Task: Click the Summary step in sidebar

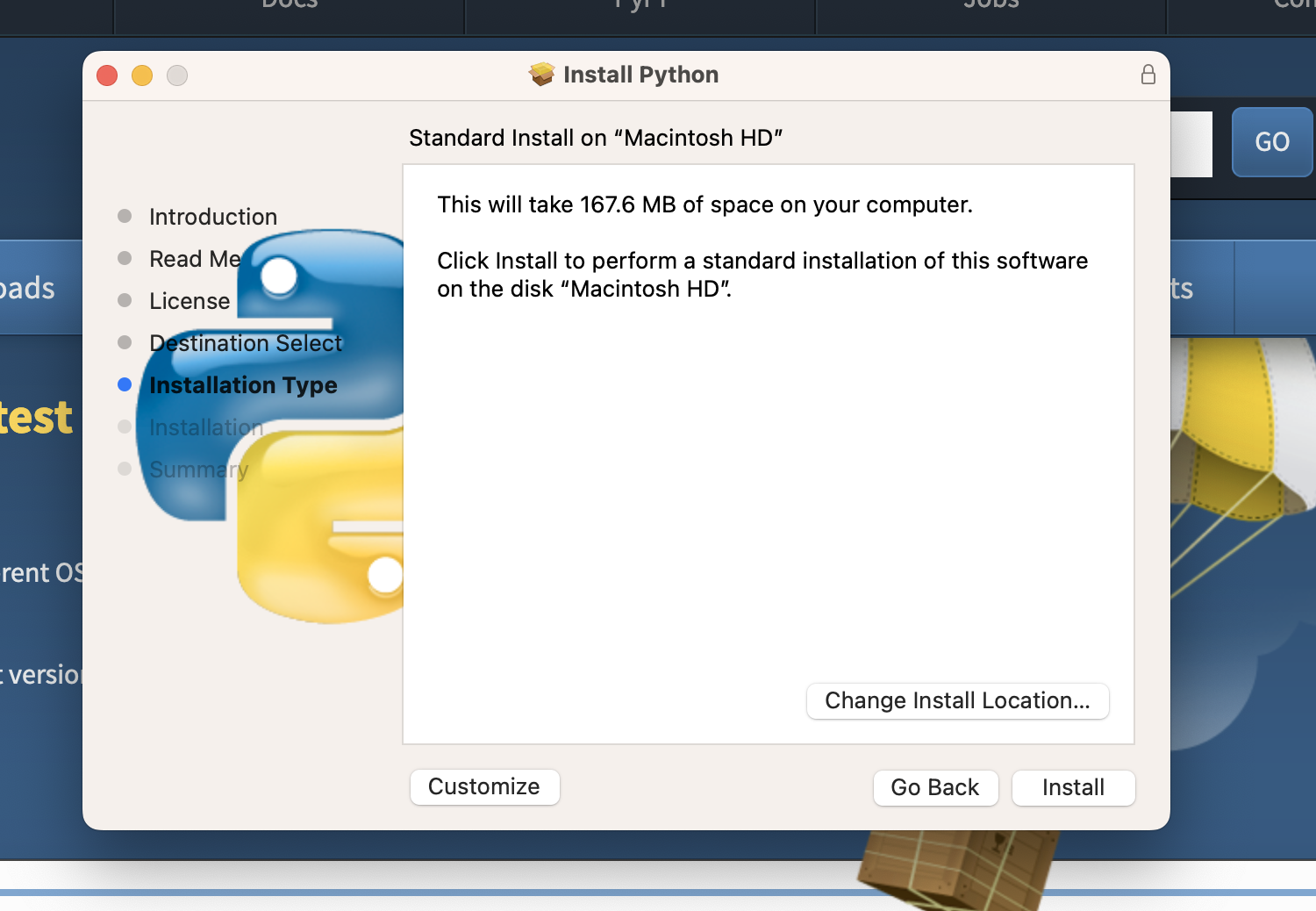Action: tap(199, 470)
